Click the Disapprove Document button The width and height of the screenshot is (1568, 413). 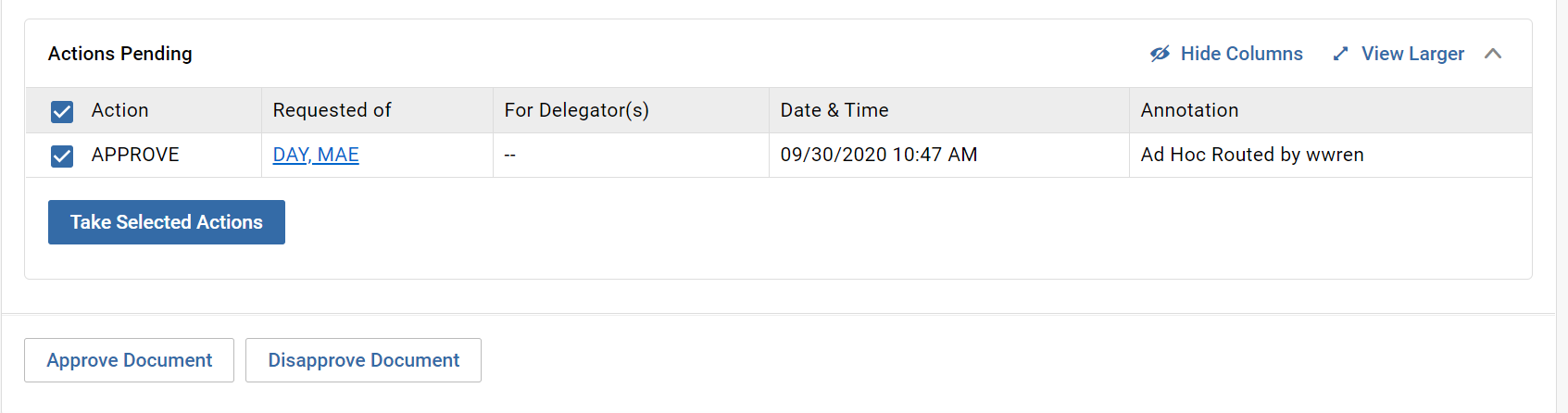click(363, 360)
